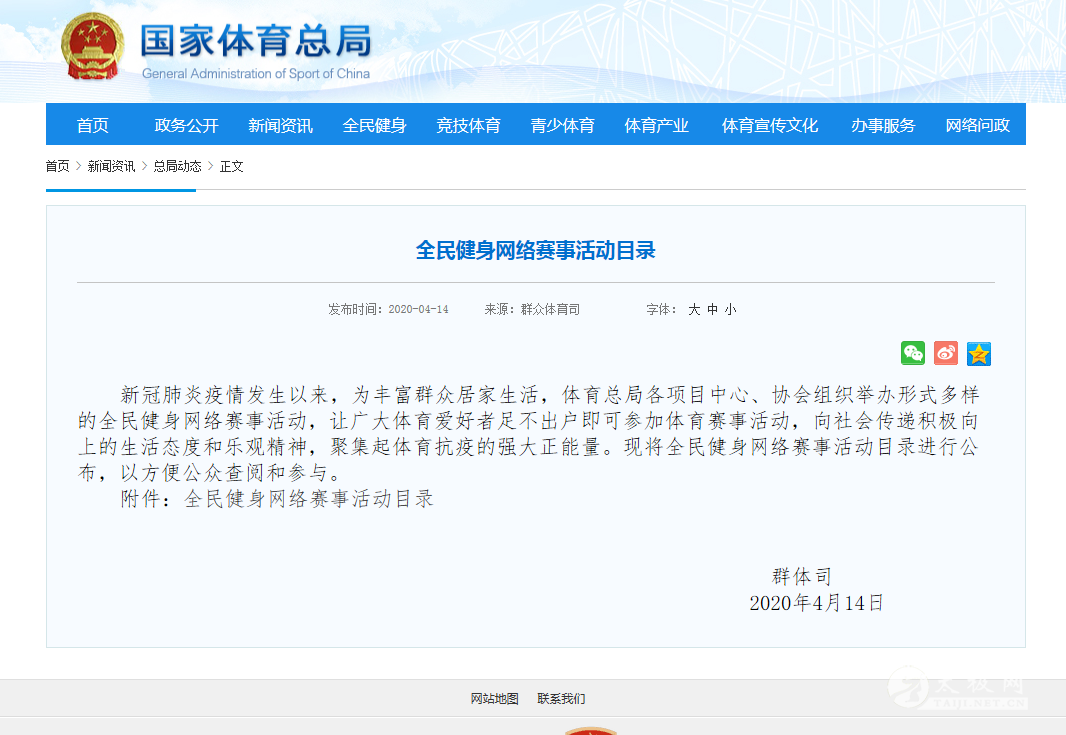Click the QZone star share icon
1066x735 pixels.
tap(979, 353)
